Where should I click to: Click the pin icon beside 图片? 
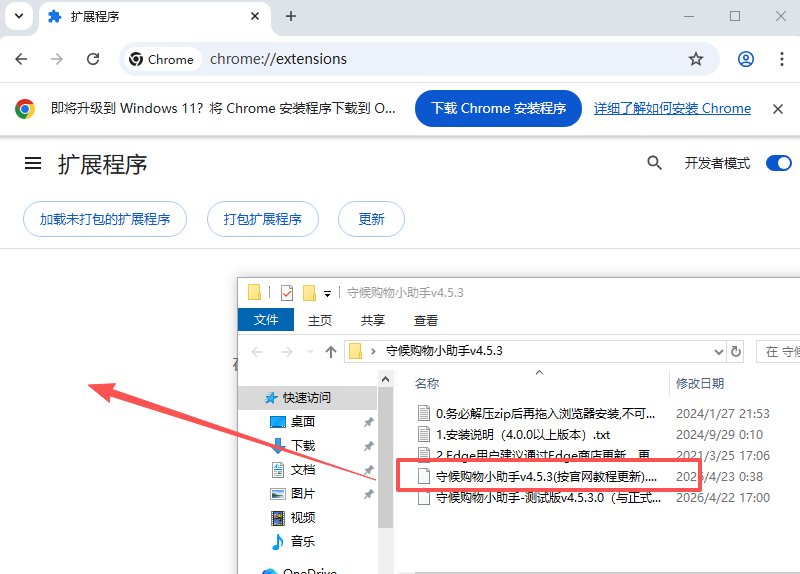coord(368,494)
